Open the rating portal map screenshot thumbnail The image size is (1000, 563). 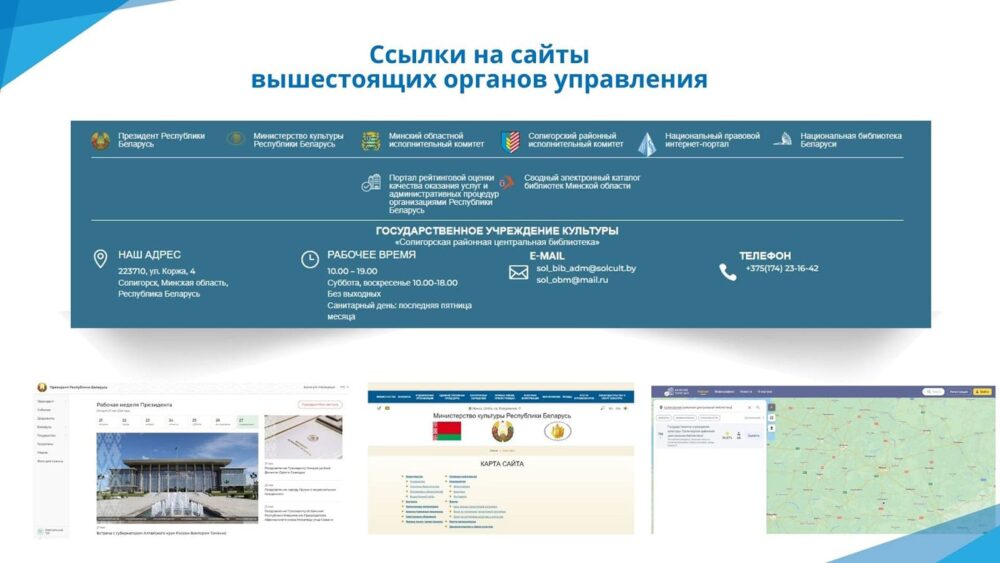(x=823, y=459)
